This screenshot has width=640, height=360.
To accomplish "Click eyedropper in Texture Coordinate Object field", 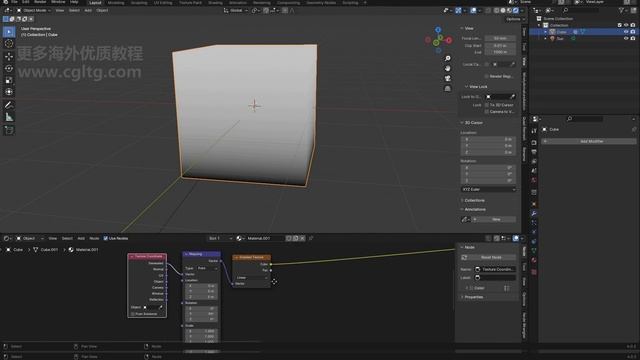I will (x=160, y=307).
